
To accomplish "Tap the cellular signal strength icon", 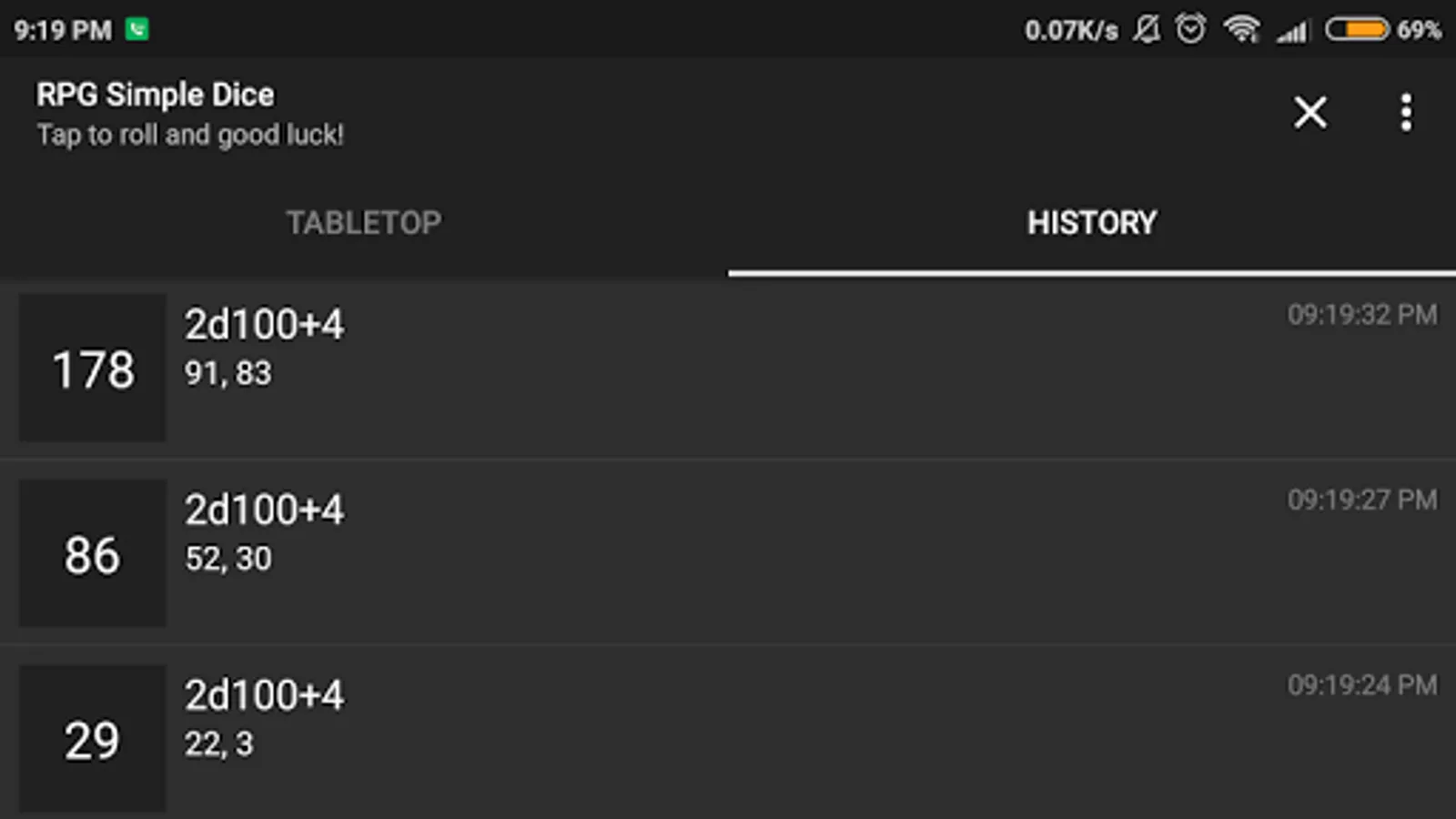I will pyautogui.click(x=1292, y=32).
